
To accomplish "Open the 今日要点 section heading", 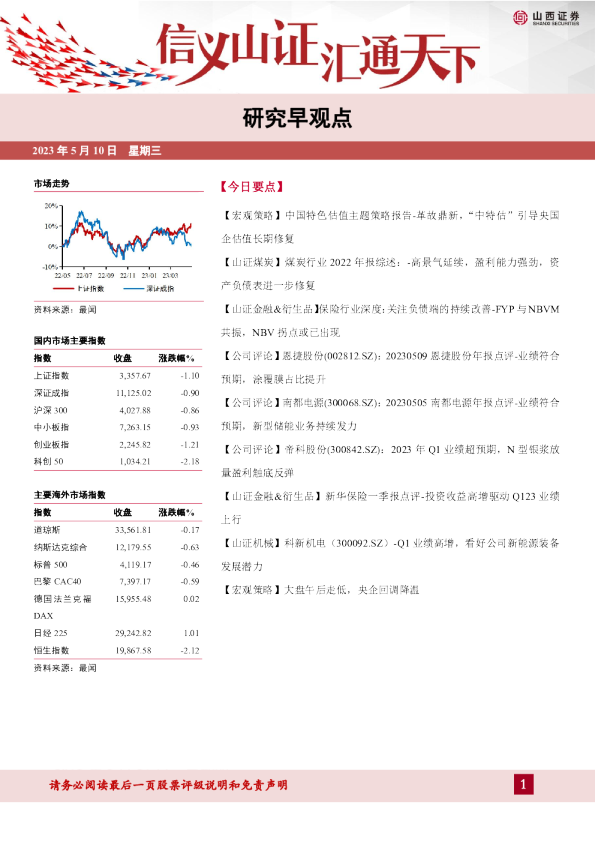I will click(251, 187).
